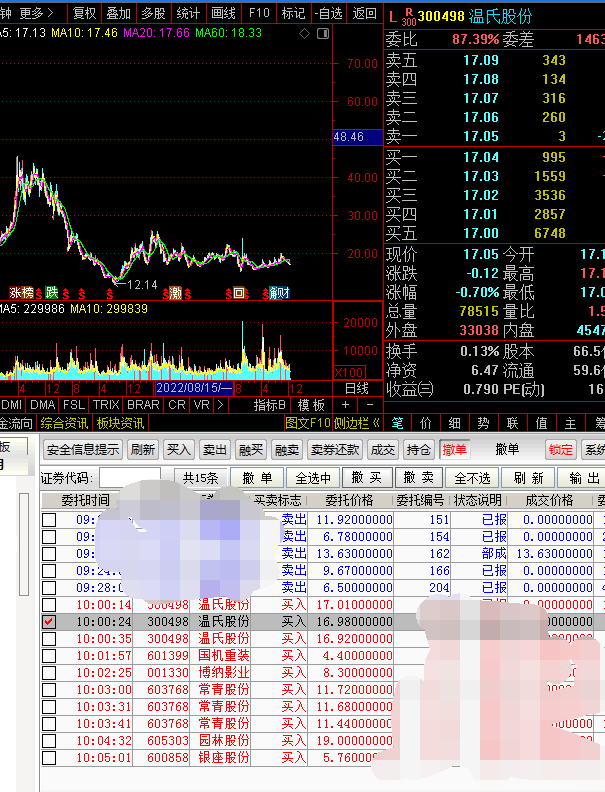Open the 日线 period selector

coord(356,388)
